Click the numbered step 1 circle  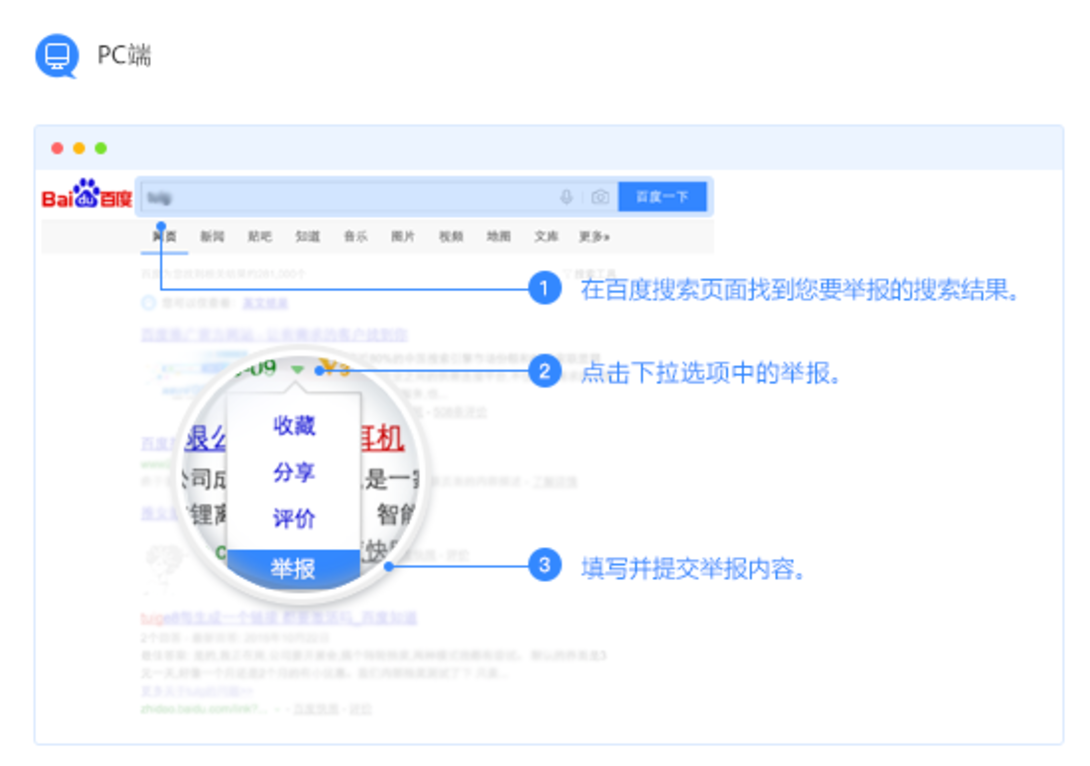[x=544, y=288]
